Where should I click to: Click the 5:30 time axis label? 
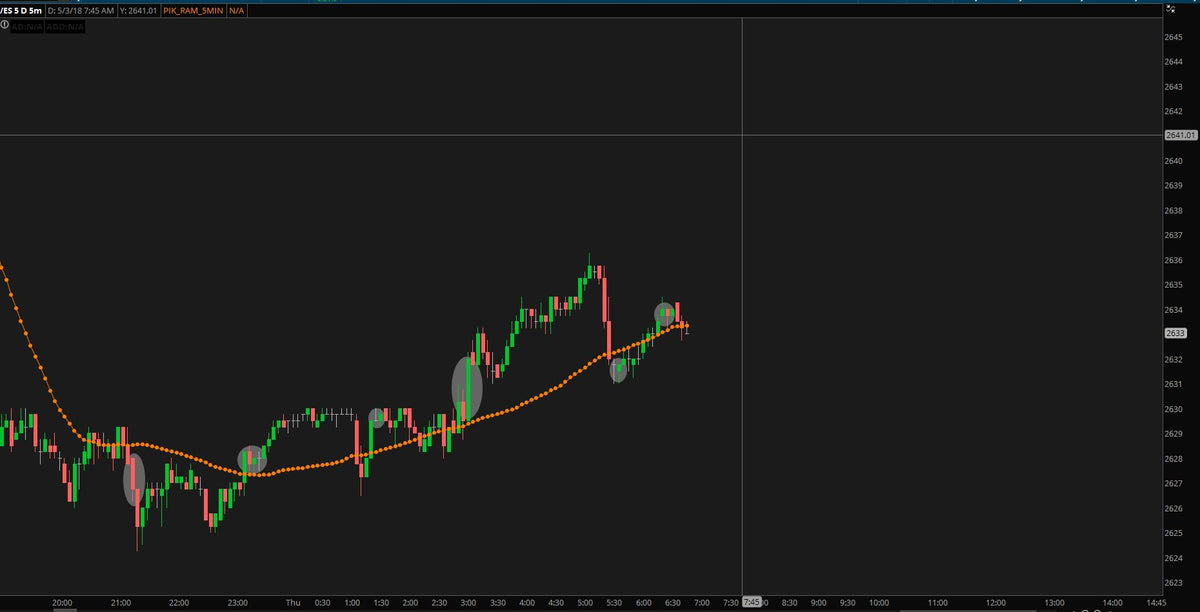coord(615,603)
